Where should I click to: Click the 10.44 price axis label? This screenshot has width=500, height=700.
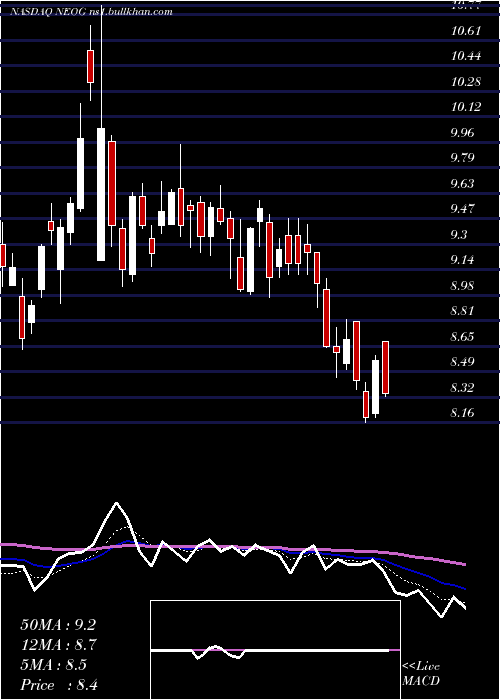tap(466, 56)
